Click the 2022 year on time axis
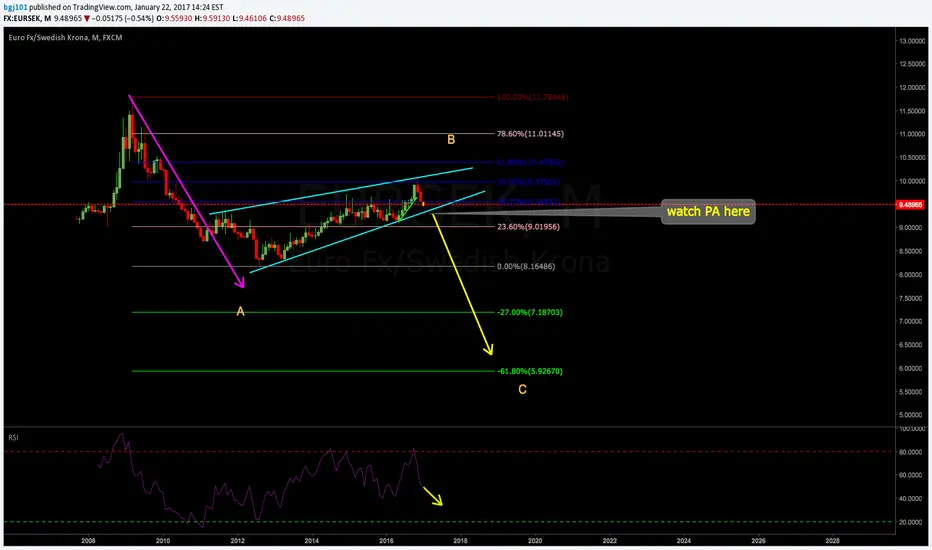The width and height of the screenshot is (932, 550). (x=609, y=540)
